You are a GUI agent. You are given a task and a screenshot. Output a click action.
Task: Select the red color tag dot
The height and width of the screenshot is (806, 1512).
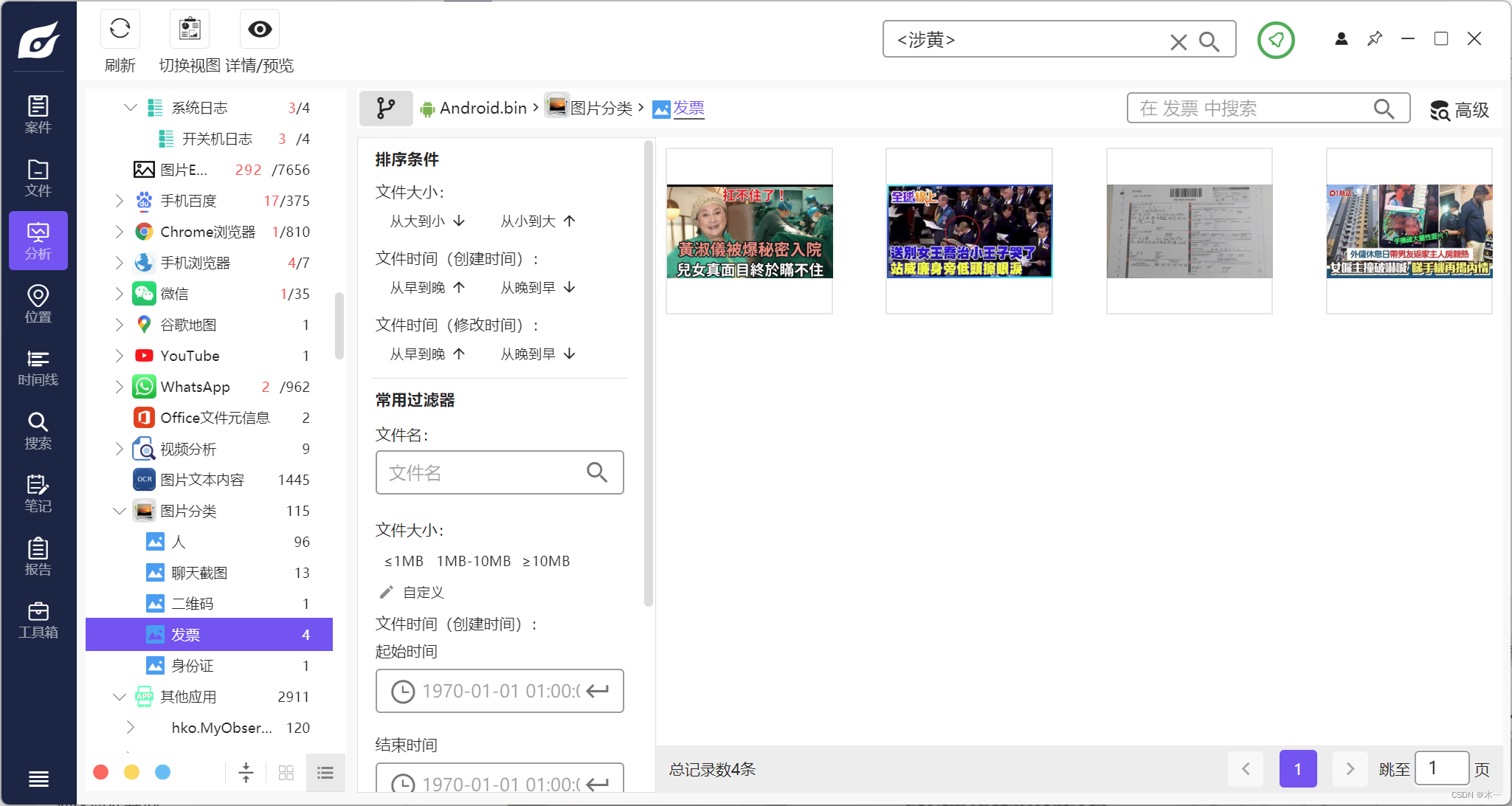(x=101, y=772)
